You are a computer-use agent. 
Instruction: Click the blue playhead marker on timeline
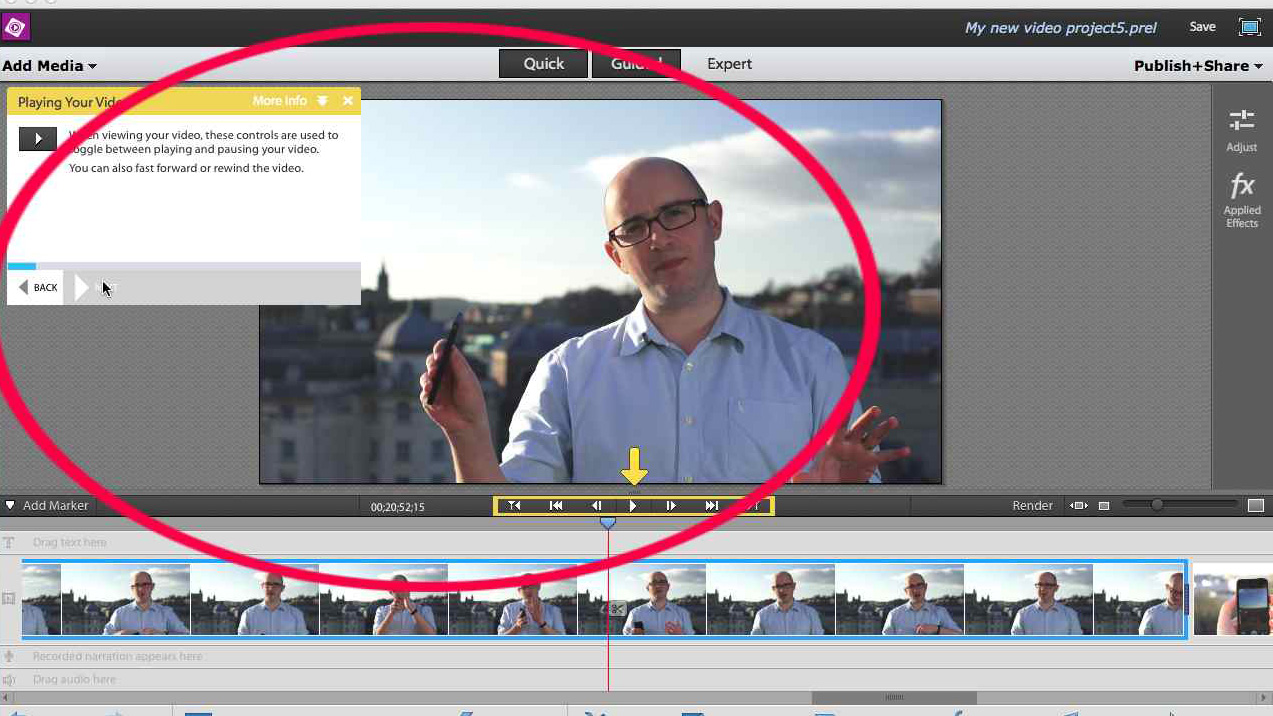(x=607, y=523)
